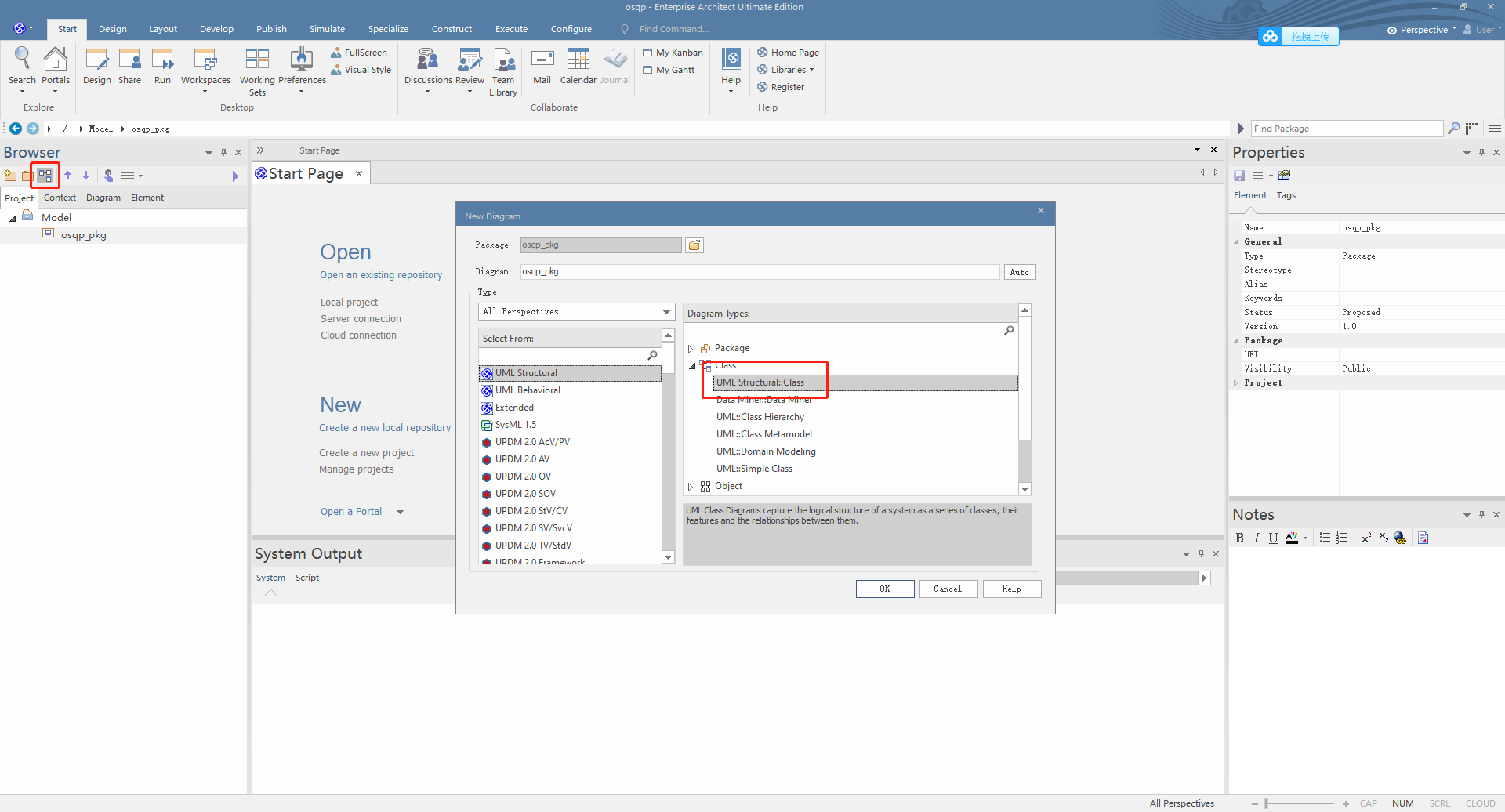This screenshot has width=1505, height=812.
Task: Expand the Project section in Properties
Action: (x=1236, y=383)
